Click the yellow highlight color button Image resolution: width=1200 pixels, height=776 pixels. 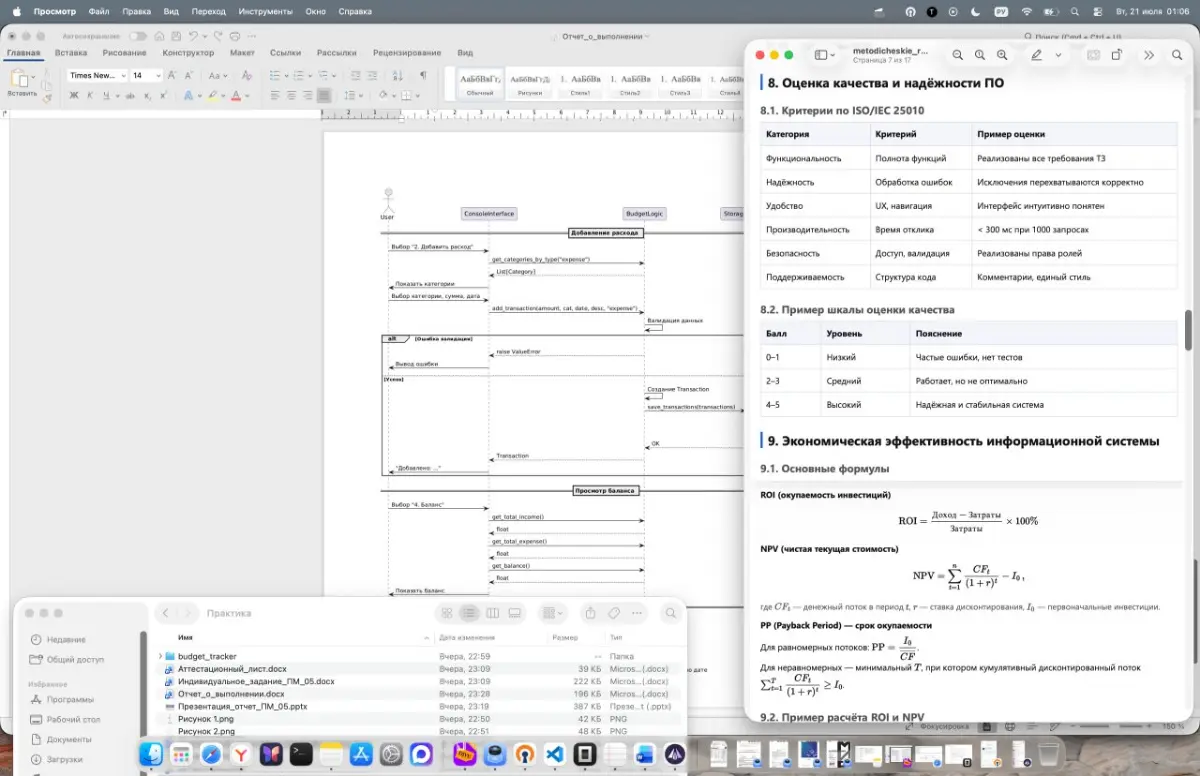(212, 96)
